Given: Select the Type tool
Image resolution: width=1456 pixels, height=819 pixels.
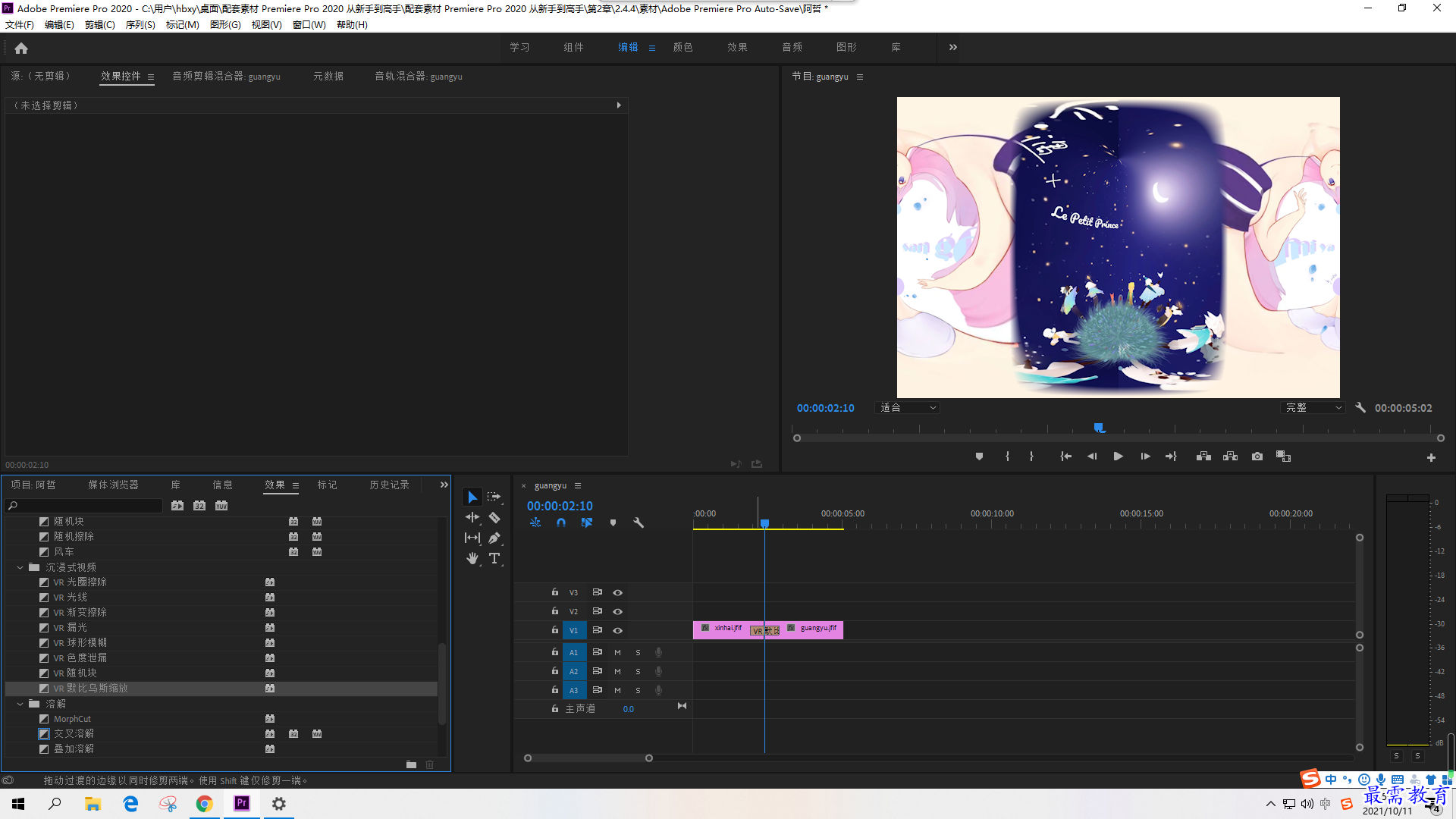Looking at the screenshot, I should 494,558.
